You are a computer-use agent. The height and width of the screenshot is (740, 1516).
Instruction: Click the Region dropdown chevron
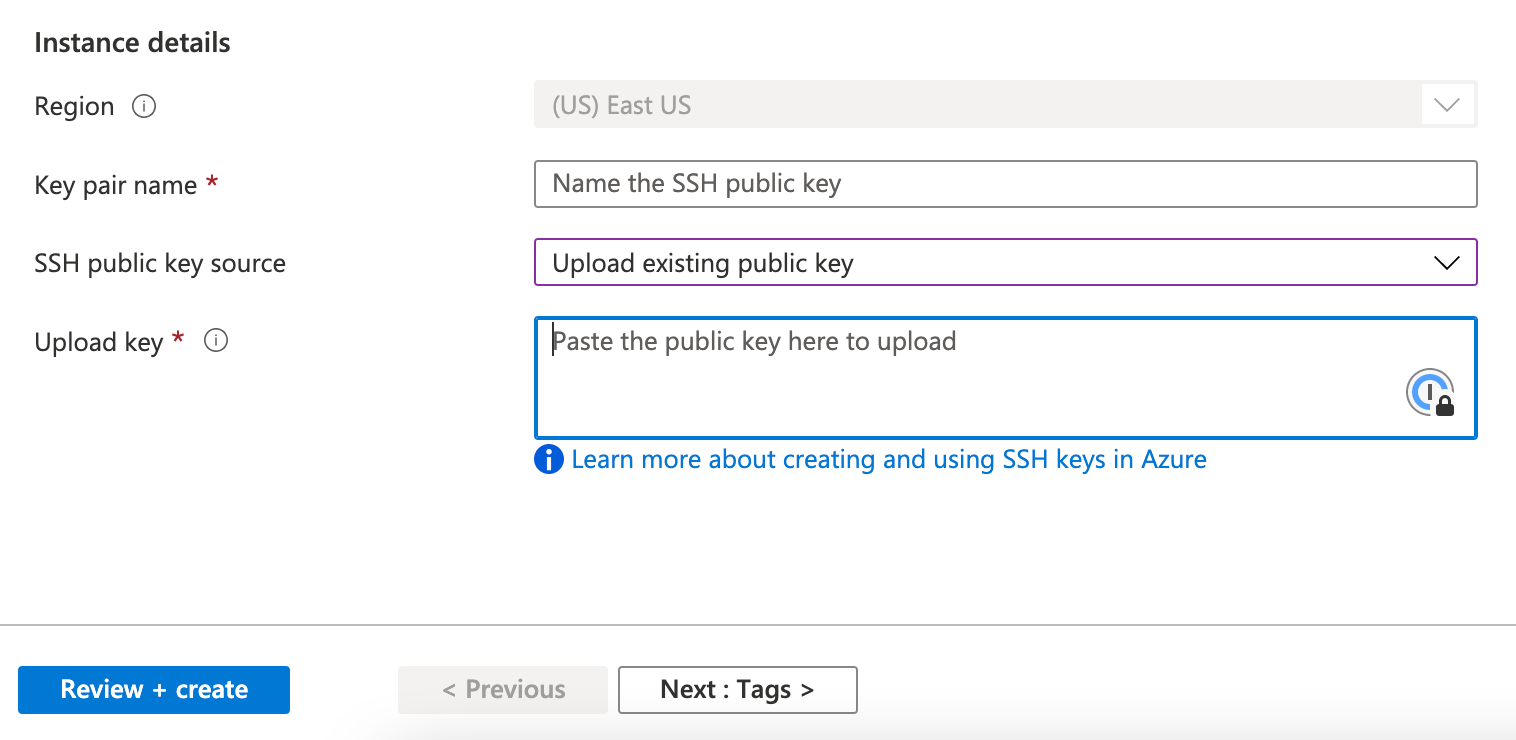pyautogui.click(x=1446, y=104)
